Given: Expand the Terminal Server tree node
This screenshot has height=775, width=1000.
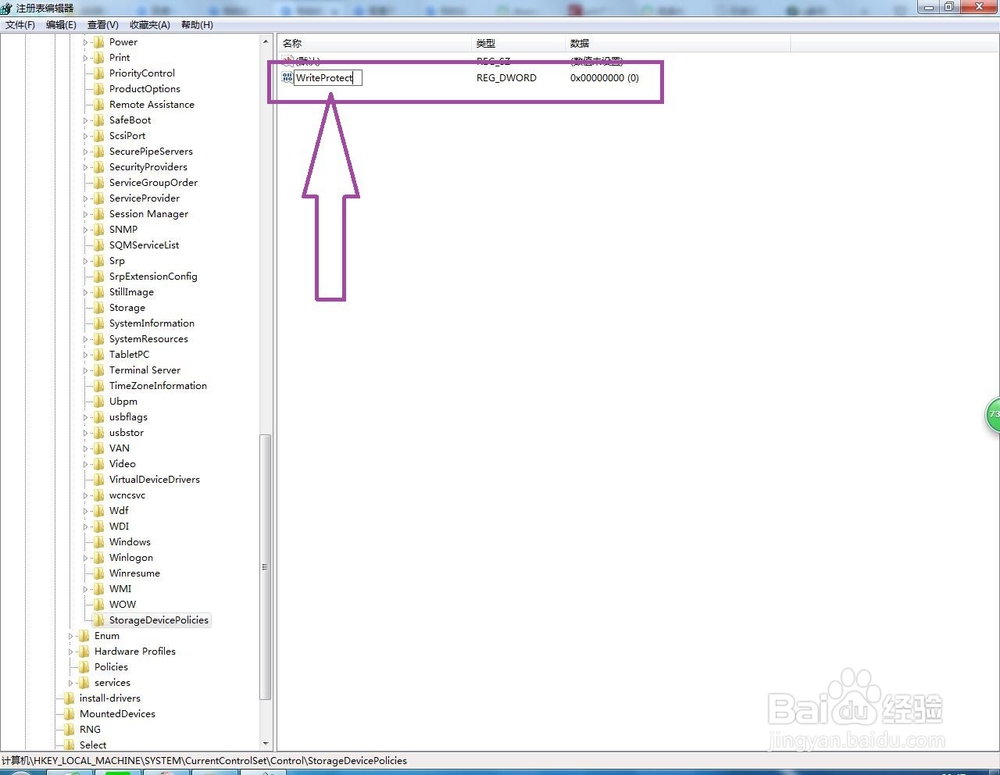Looking at the screenshot, I should (85, 371).
